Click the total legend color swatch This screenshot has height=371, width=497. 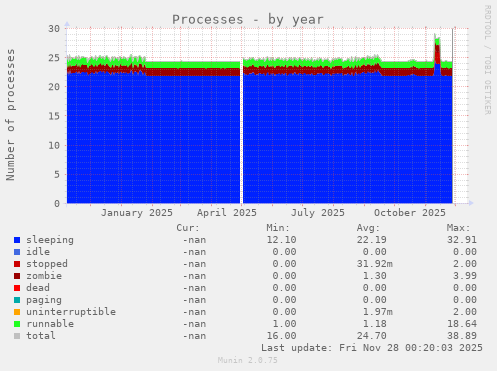pos(17,336)
